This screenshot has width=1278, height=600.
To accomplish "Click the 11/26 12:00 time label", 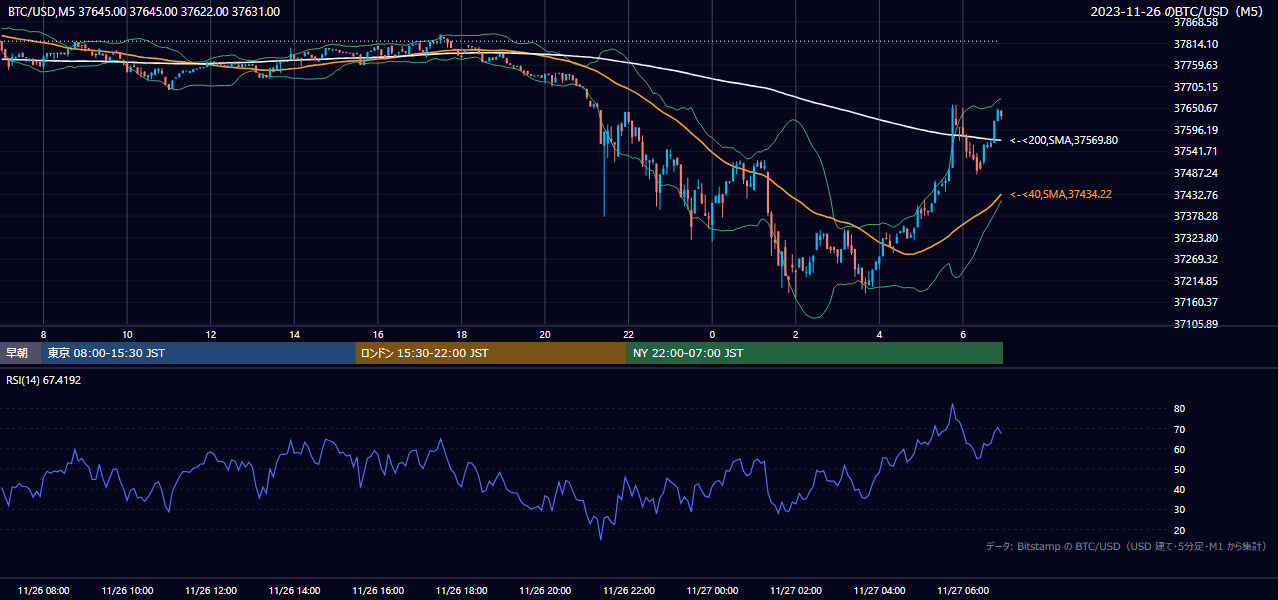I will tap(211, 591).
